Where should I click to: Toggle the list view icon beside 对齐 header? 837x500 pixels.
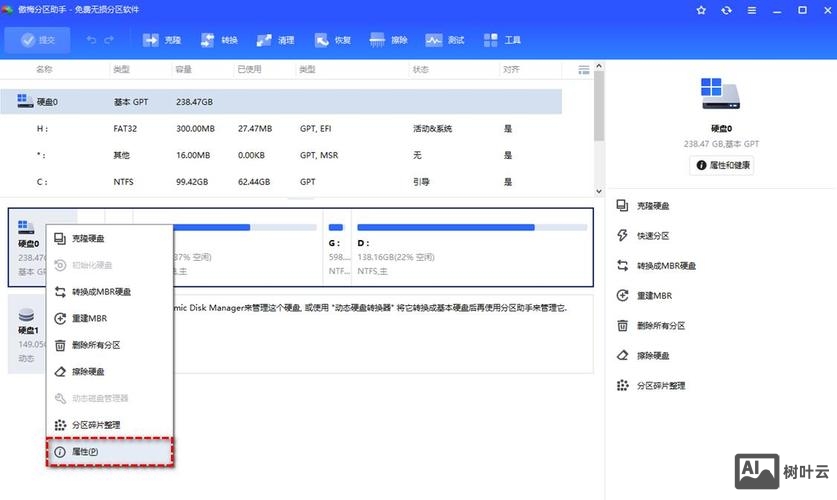[584, 69]
